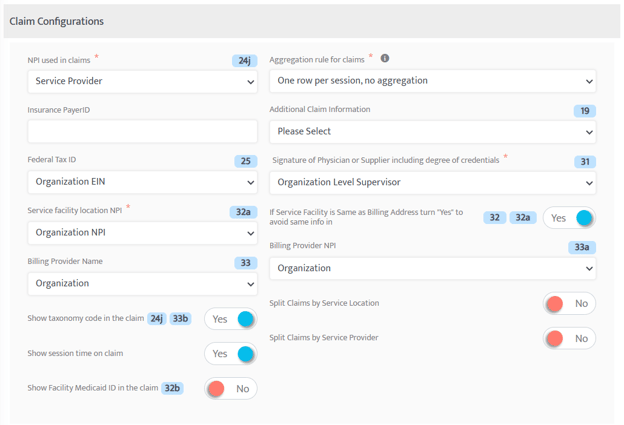
Task: Click the 32b badge next to Facility Medicaid ID
Action: tap(172, 388)
